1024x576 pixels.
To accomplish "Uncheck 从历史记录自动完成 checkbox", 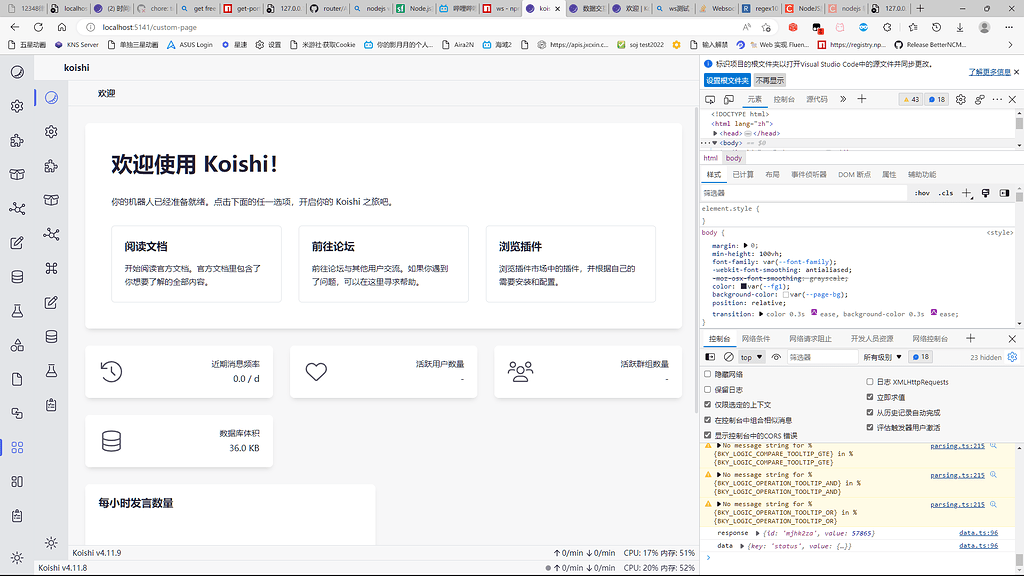I will click(x=870, y=412).
